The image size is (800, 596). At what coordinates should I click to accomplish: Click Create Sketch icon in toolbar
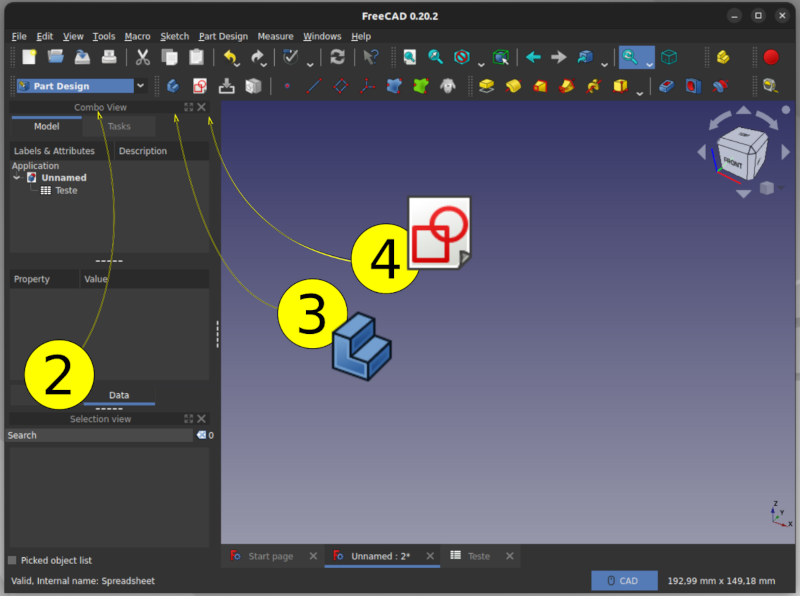pyautogui.click(x=200, y=86)
